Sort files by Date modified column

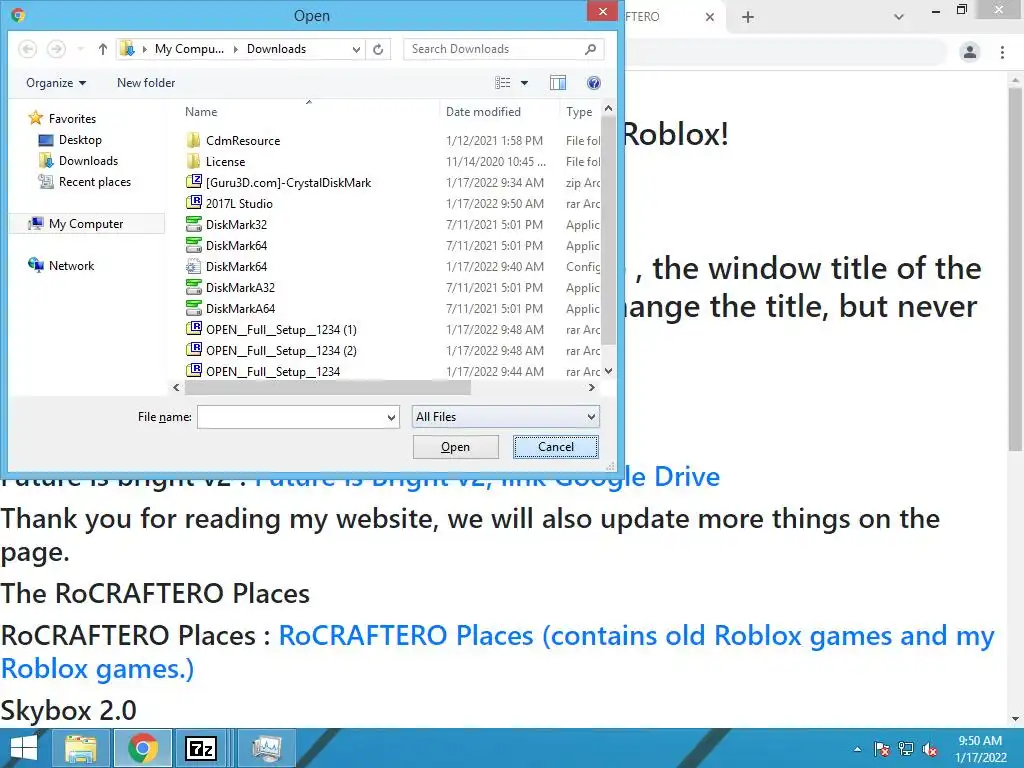coord(483,112)
